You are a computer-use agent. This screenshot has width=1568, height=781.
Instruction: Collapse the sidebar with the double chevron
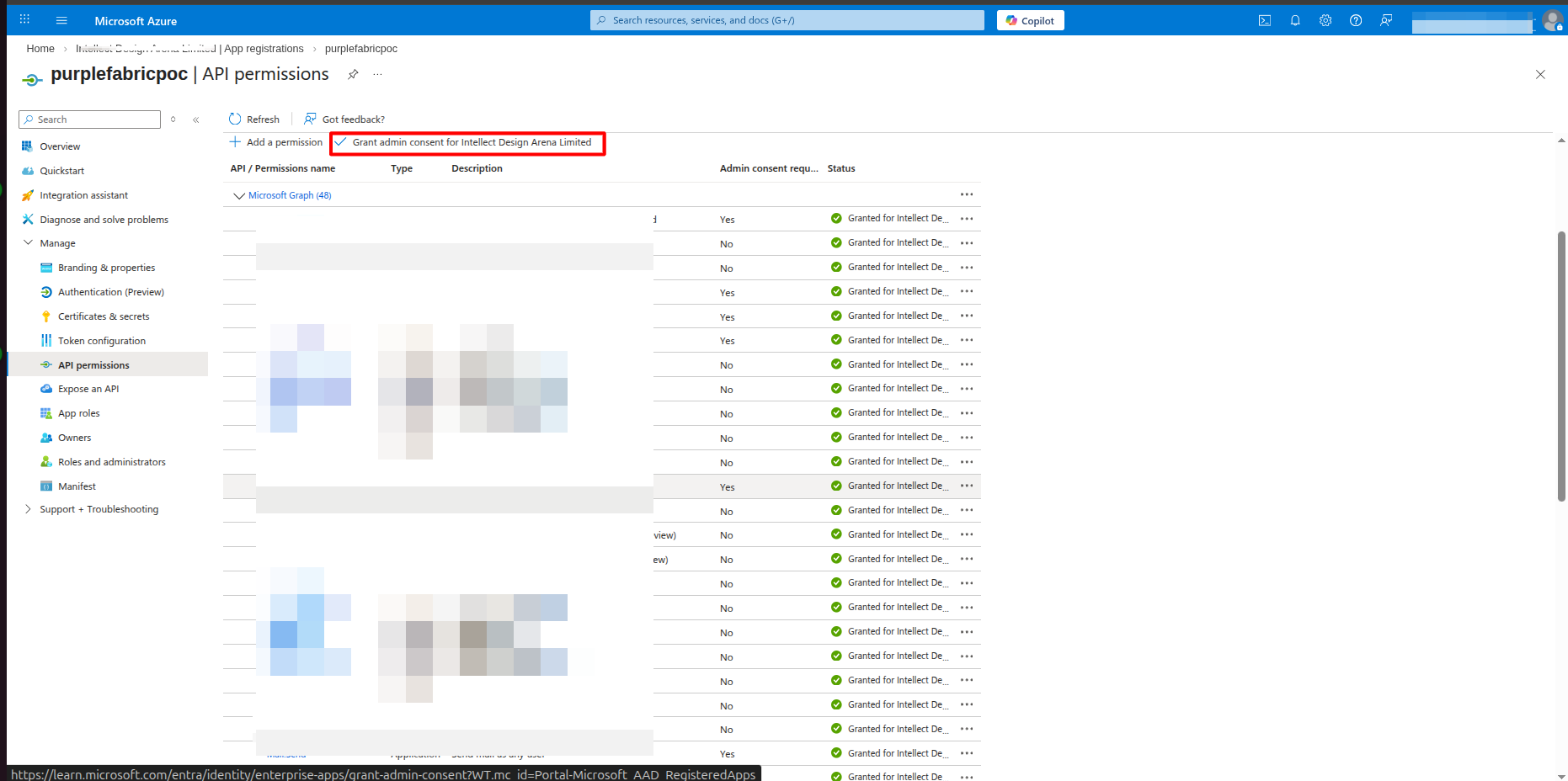[196, 120]
